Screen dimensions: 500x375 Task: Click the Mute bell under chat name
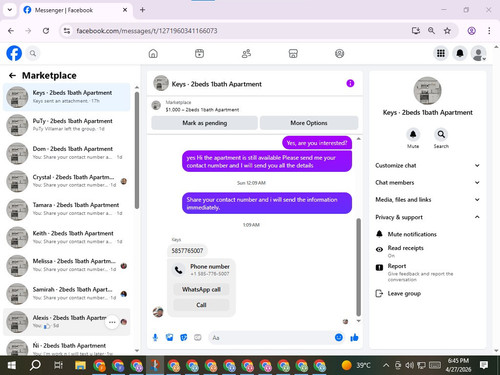click(413, 135)
